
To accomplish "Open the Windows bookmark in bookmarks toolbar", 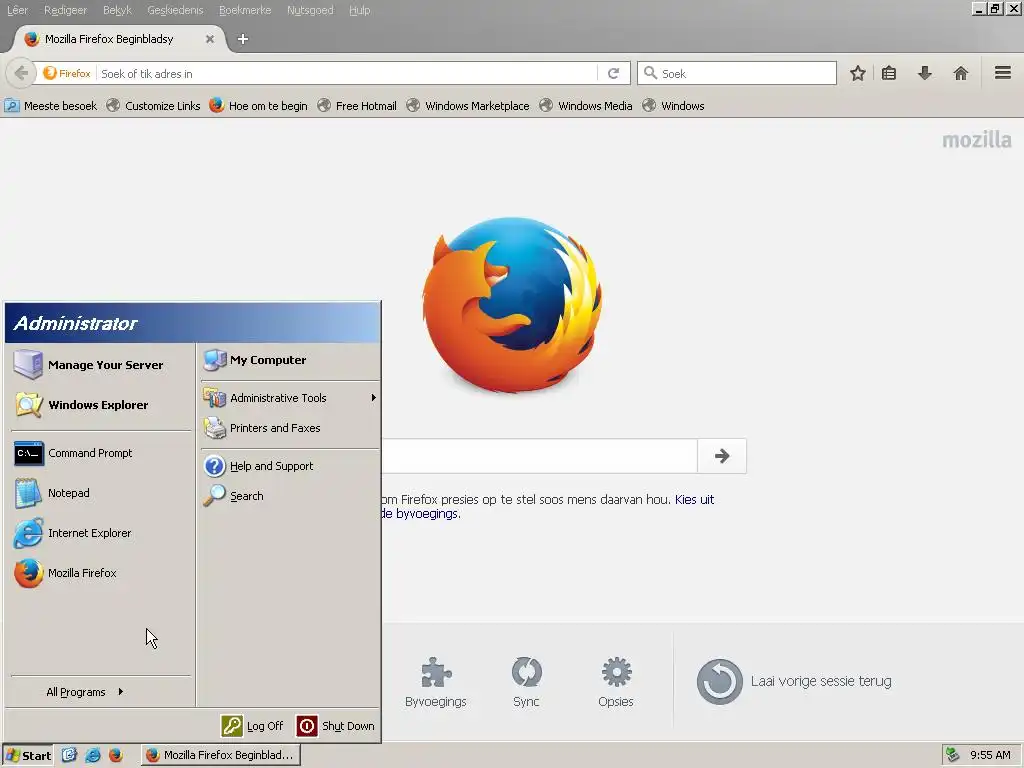I will (x=673, y=105).
